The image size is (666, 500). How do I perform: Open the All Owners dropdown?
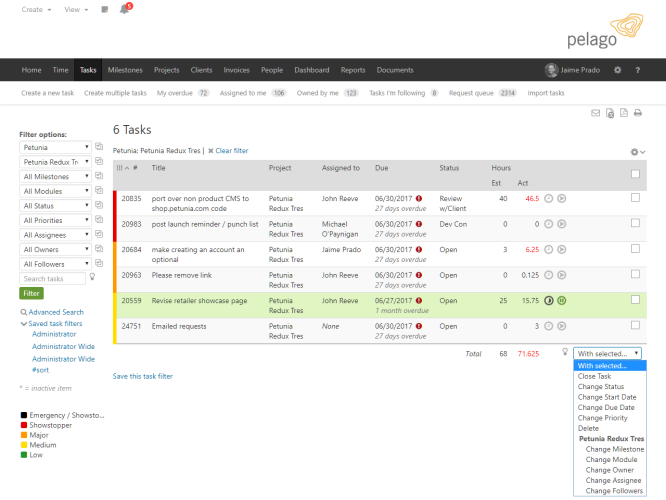point(55,249)
